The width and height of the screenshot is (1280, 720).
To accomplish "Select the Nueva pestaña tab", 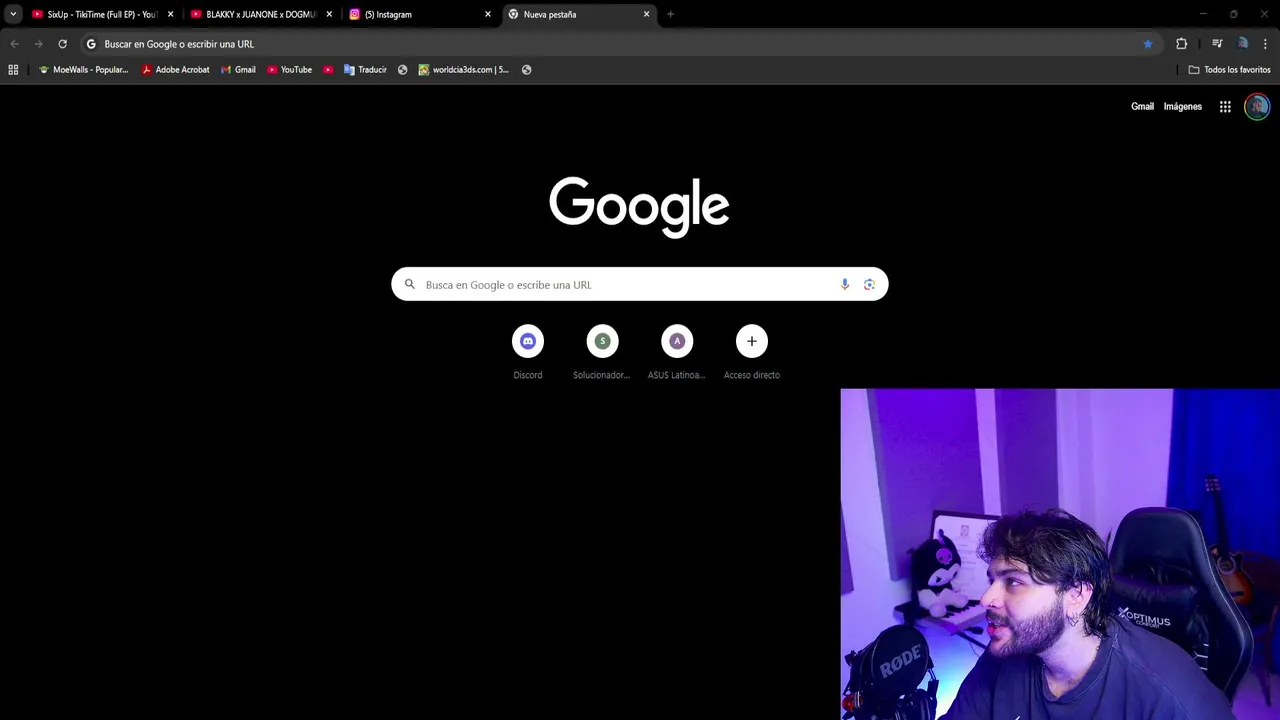I will tap(579, 14).
